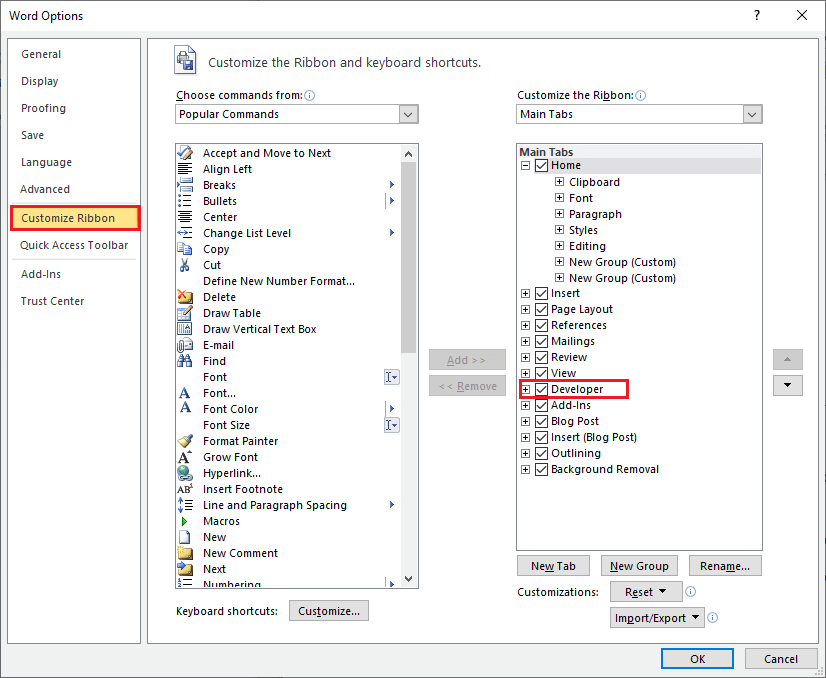Select the Format Painter command icon
The width and height of the screenshot is (826, 678).
pos(184,441)
